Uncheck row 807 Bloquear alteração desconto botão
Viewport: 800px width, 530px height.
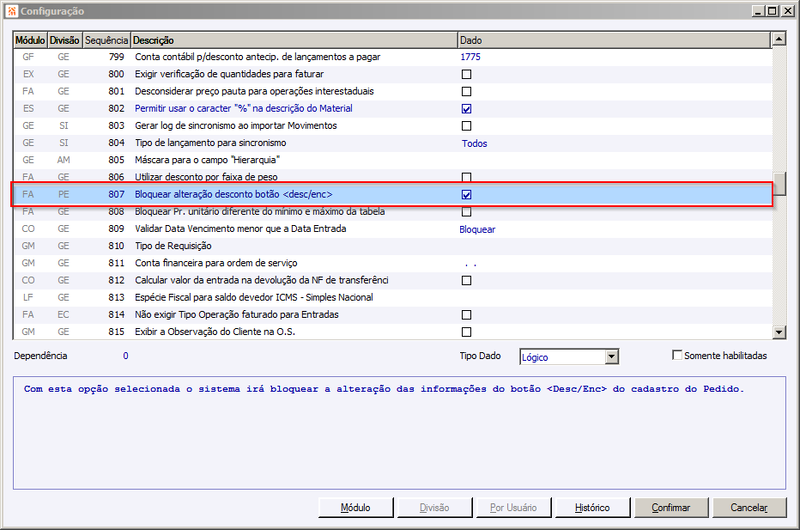tap(466, 194)
